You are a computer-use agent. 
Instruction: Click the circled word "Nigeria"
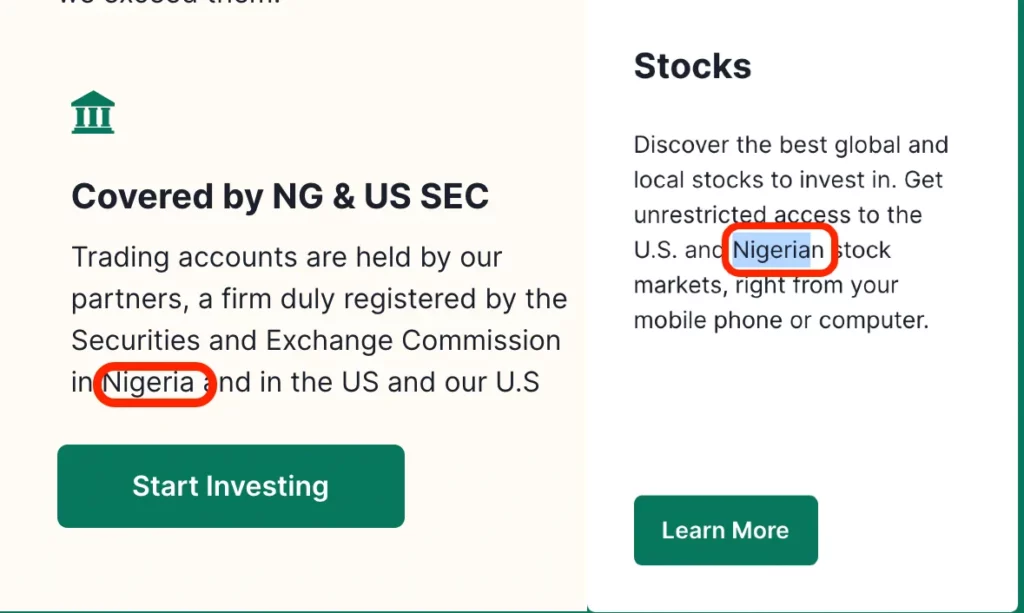pyautogui.click(x=150, y=383)
